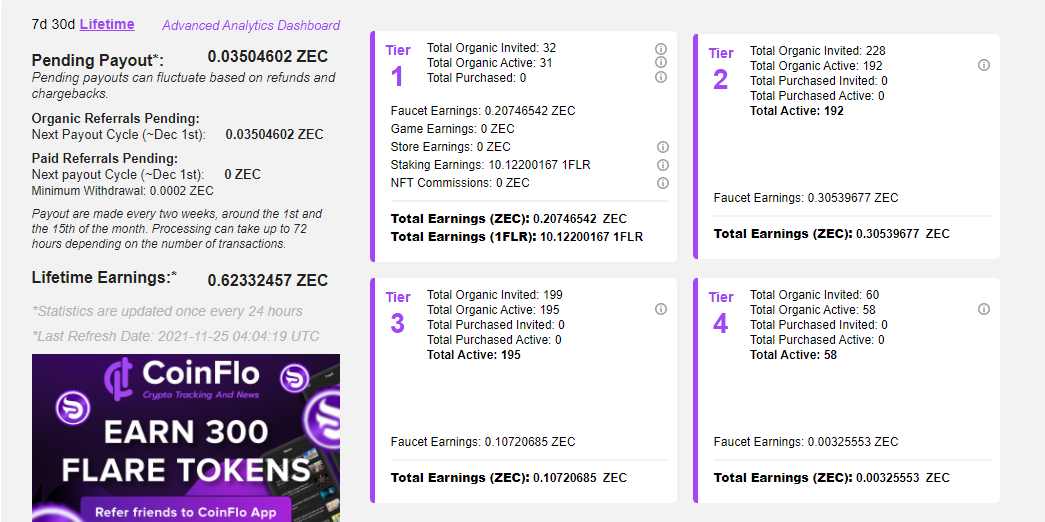Click the Earn 300 Flare Tokens banner text
Image resolution: width=1045 pixels, height=522 pixels.
tap(186, 451)
